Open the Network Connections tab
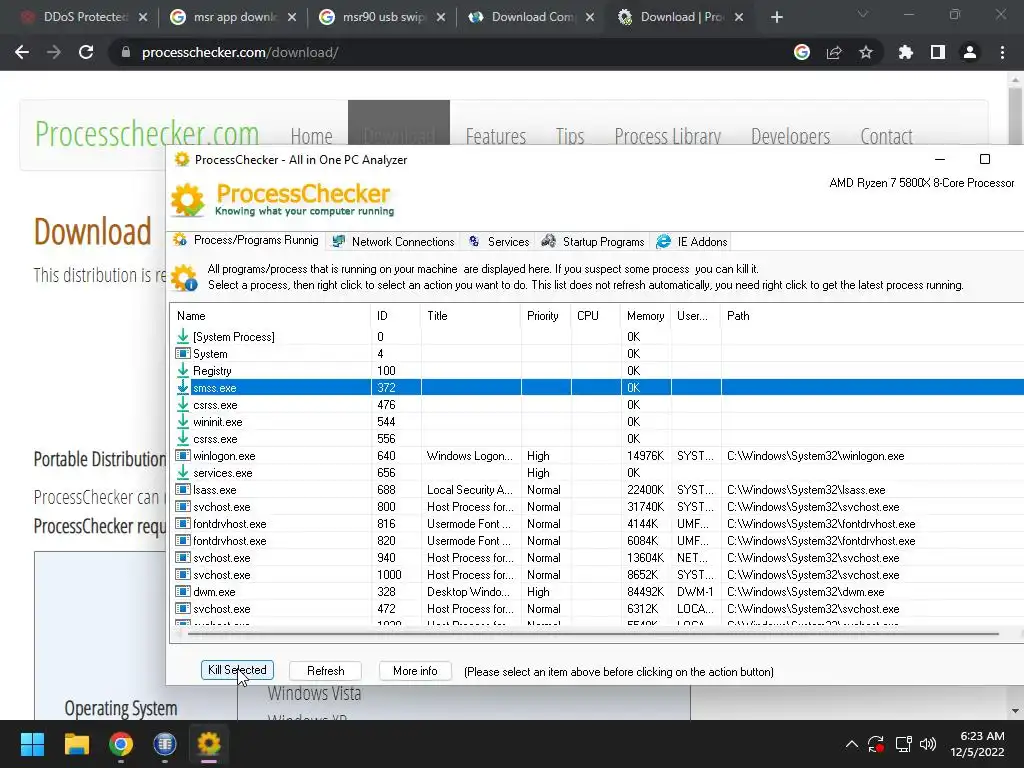Screen dimensions: 1024x768 coord(393,242)
